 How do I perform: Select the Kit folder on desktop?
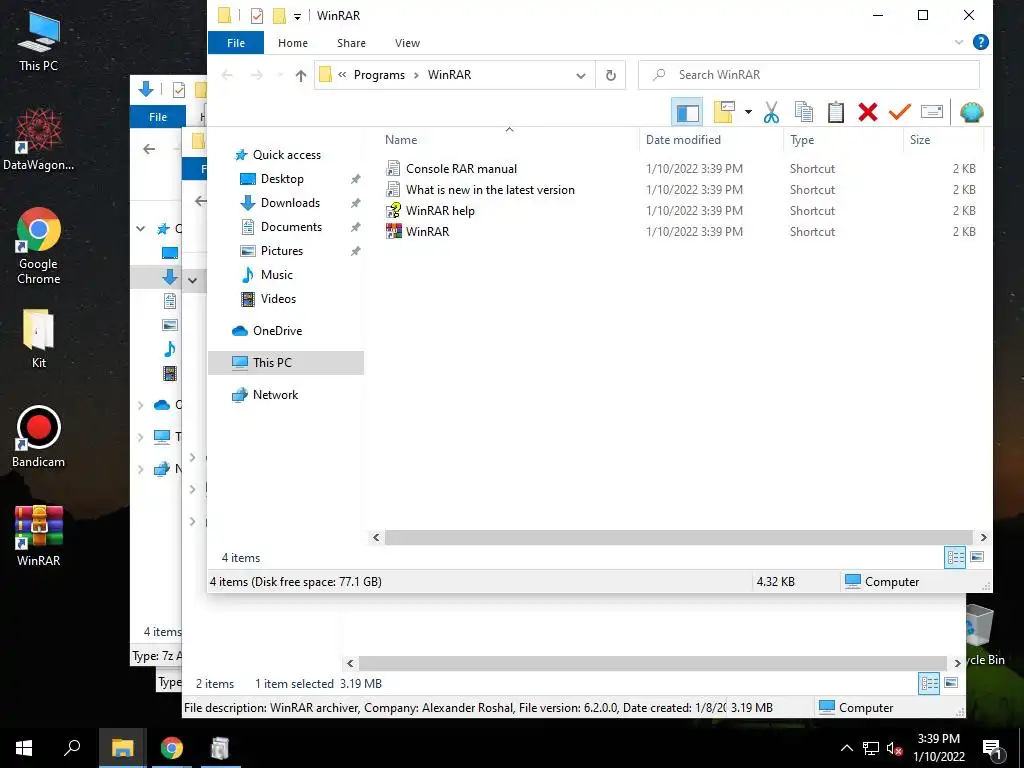pos(39,340)
